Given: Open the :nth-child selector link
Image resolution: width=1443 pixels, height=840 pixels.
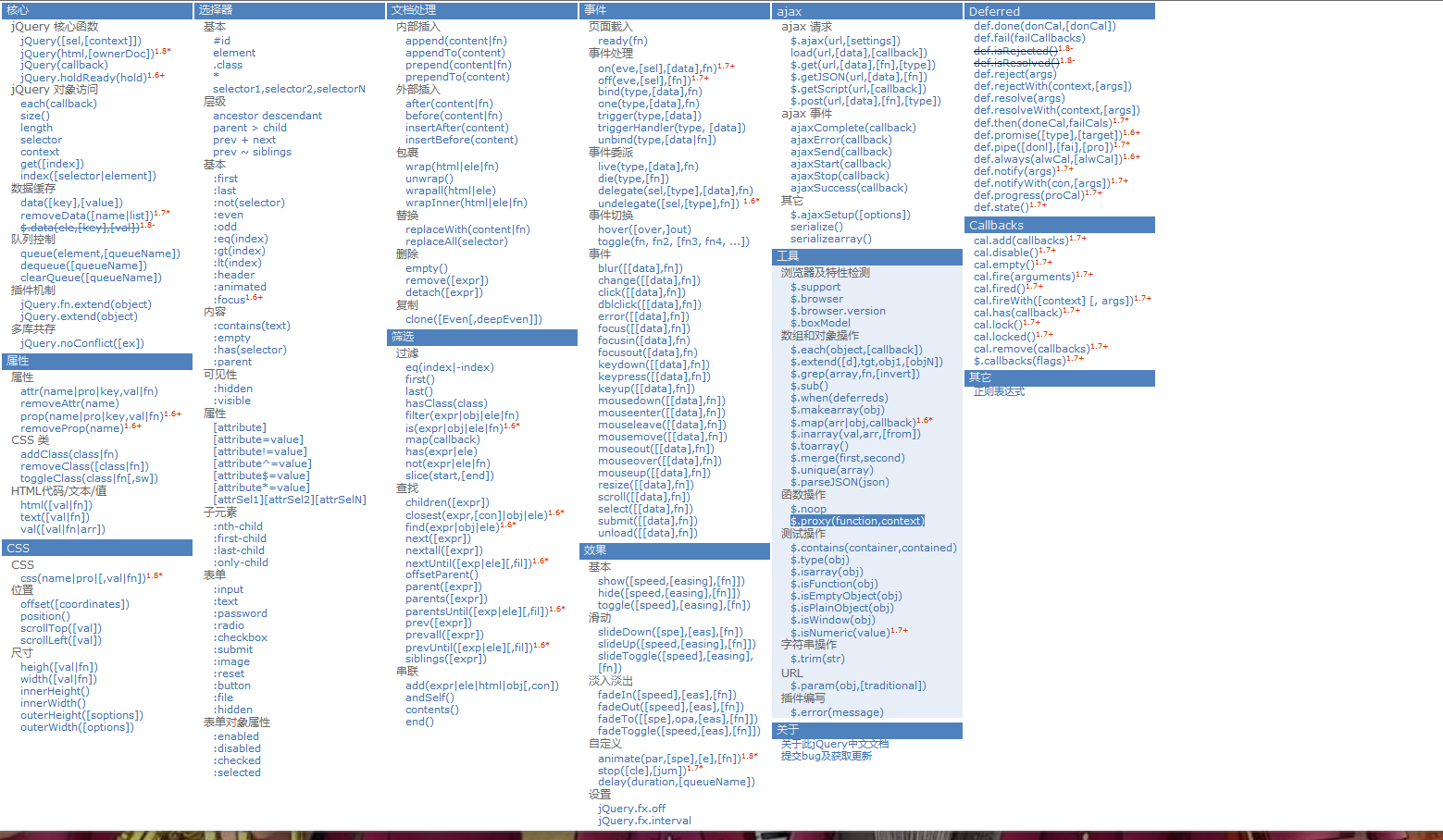Looking at the screenshot, I should (238, 526).
